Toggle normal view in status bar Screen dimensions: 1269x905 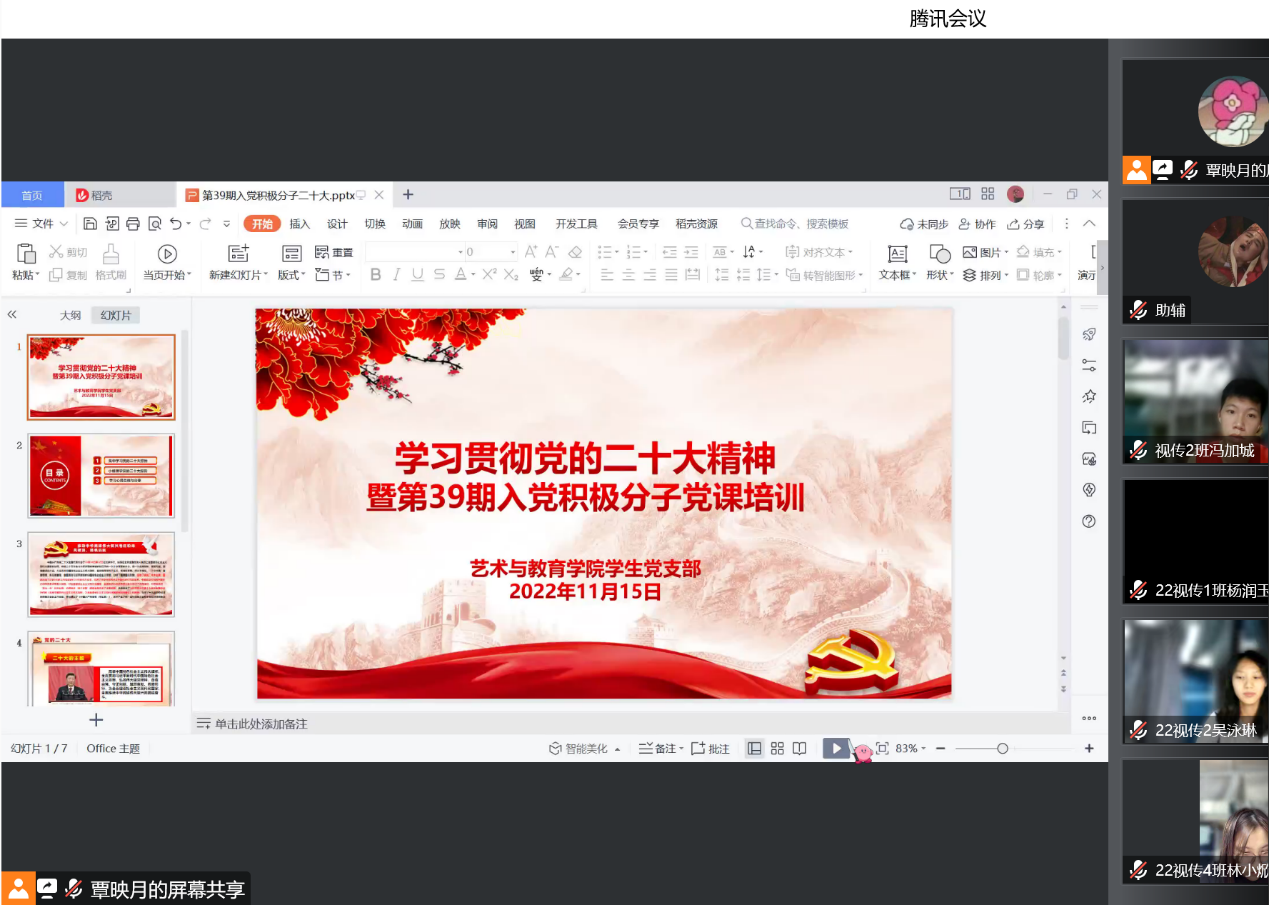pyautogui.click(x=755, y=748)
